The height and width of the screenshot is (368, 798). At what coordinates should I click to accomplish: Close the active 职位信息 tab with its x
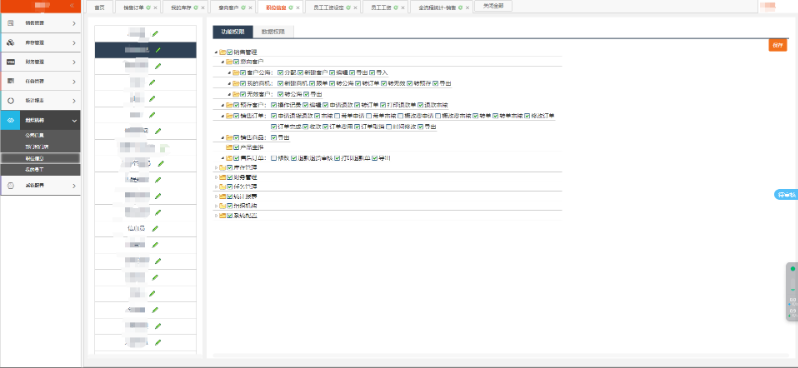click(298, 8)
